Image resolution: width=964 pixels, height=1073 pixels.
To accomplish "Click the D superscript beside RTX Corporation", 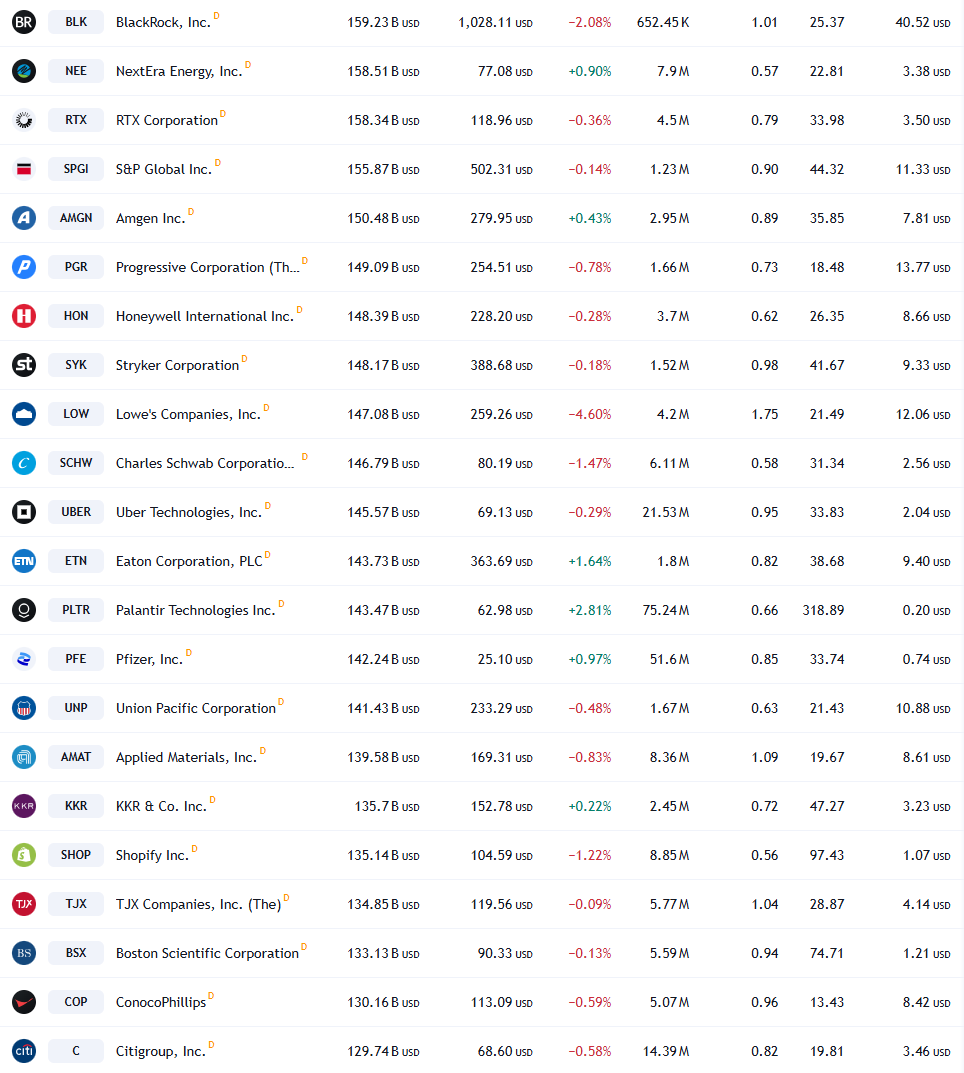I will tap(222, 114).
